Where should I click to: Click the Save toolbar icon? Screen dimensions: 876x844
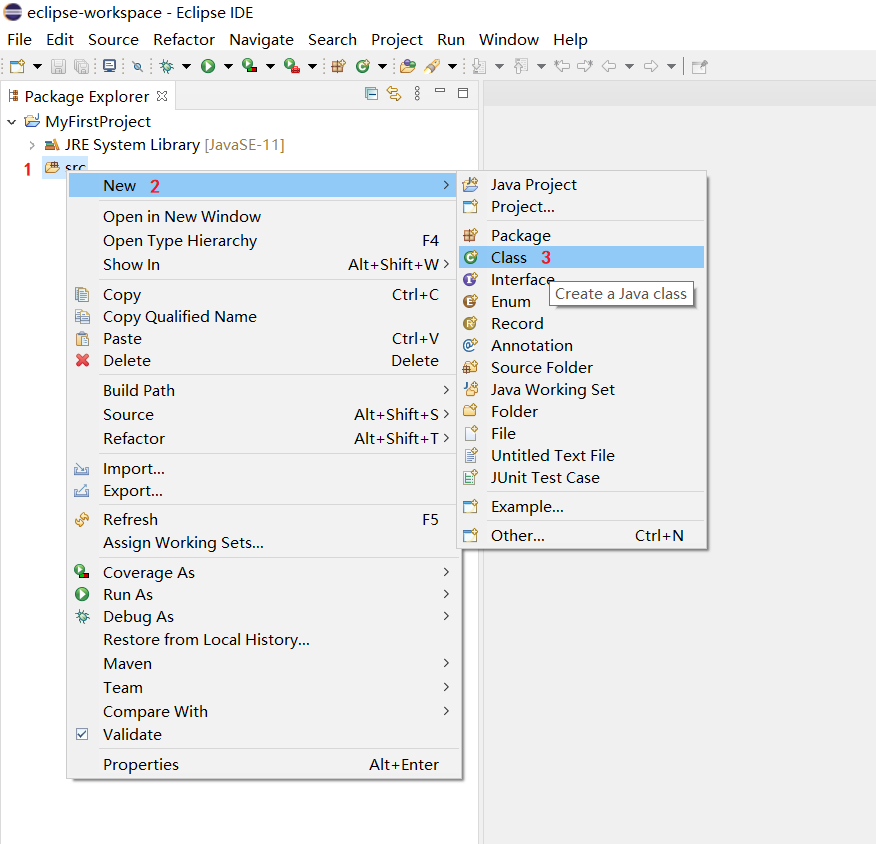coord(59,66)
